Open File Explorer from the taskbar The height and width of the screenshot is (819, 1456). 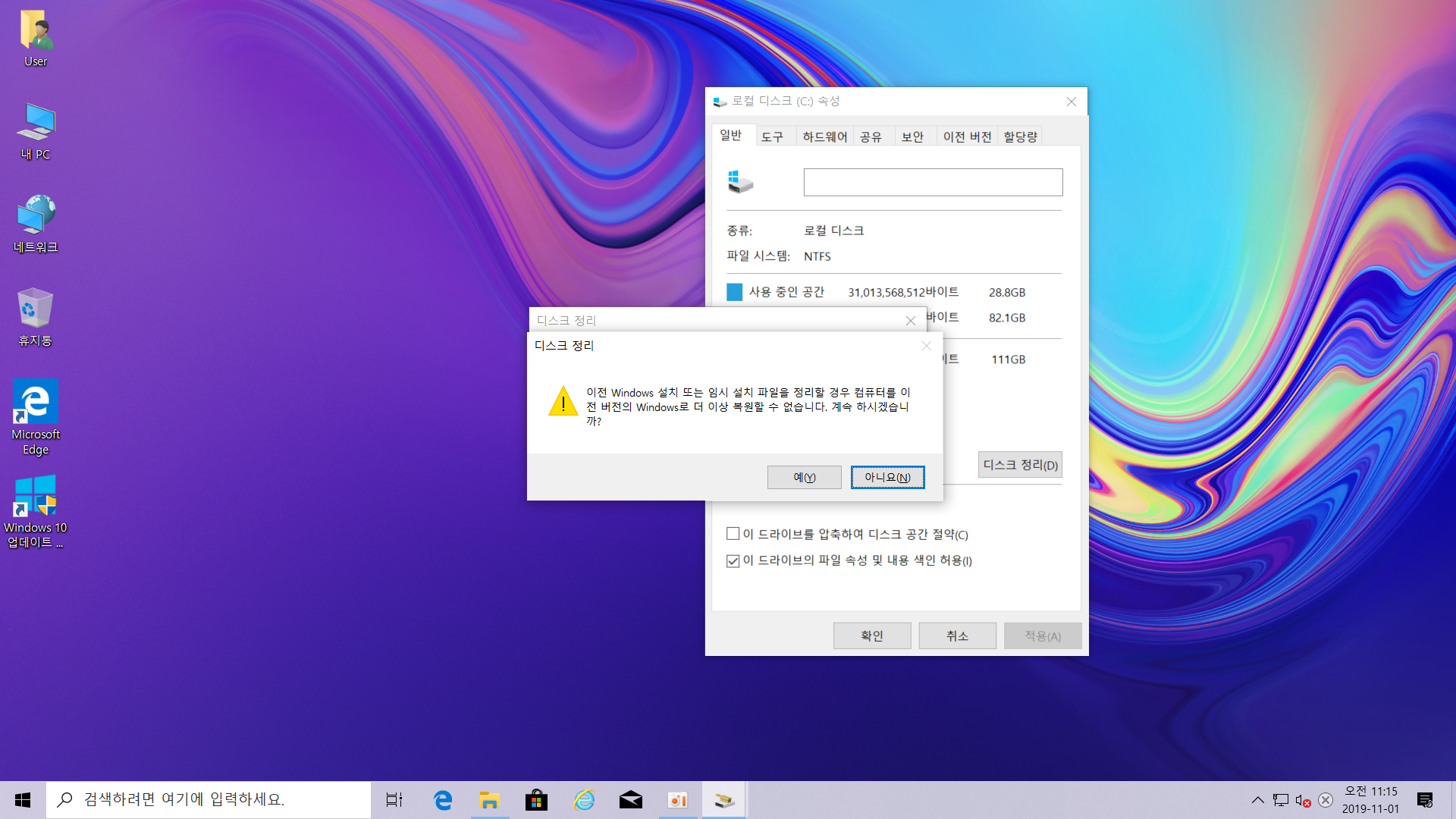pyautogui.click(x=489, y=800)
